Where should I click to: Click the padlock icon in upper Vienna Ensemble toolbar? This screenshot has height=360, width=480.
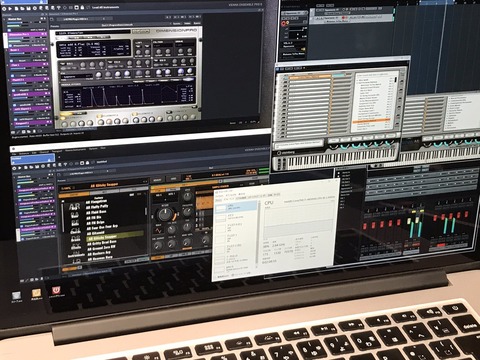82,7
